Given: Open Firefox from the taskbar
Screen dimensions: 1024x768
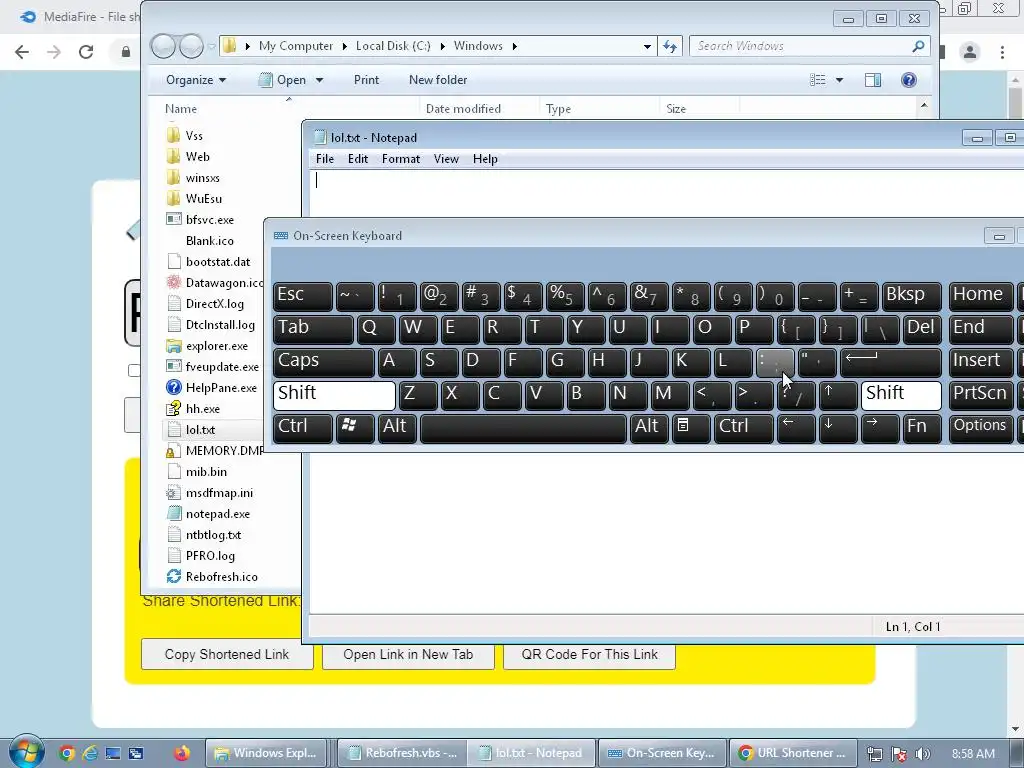Looking at the screenshot, I should [182, 753].
